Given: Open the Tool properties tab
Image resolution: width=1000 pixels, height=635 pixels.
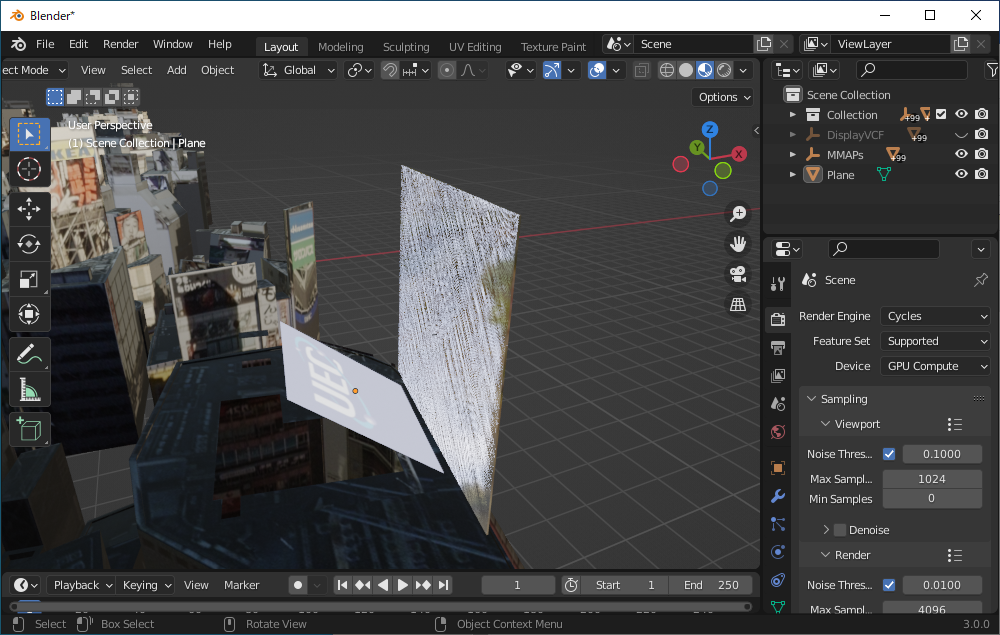Looking at the screenshot, I should (x=777, y=284).
